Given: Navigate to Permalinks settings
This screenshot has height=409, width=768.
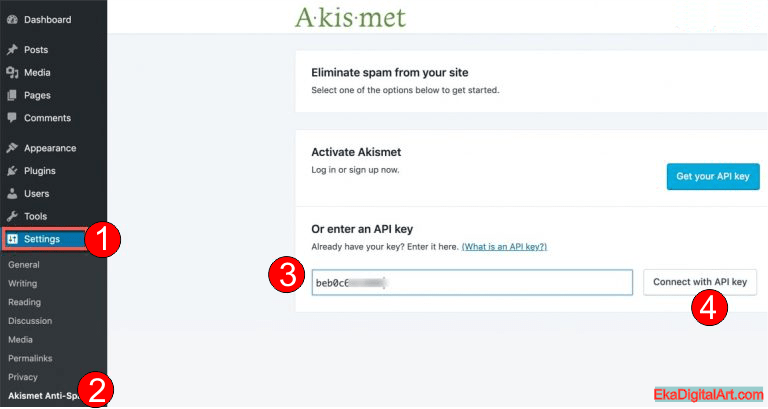Looking at the screenshot, I should click(x=29, y=358).
